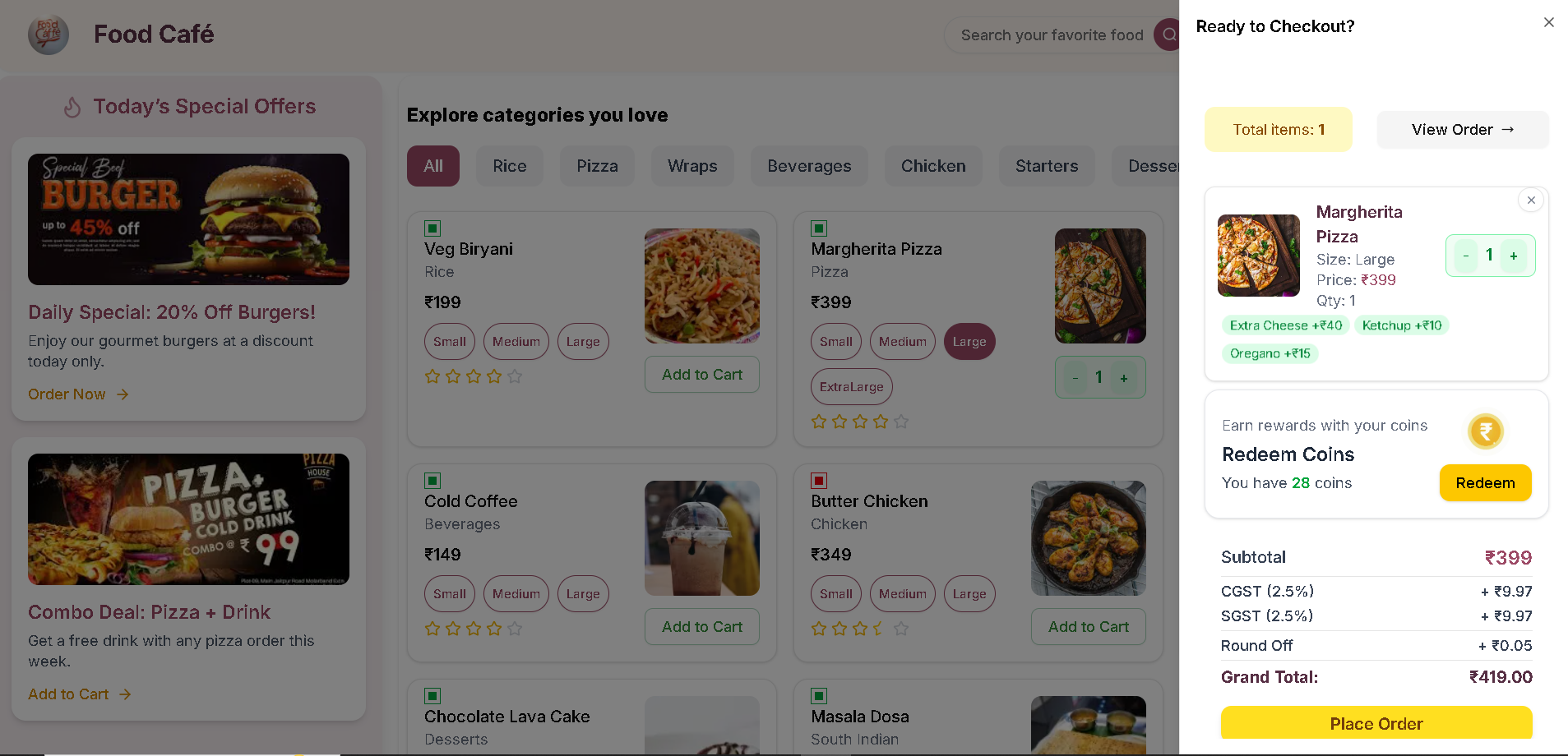
Task: Close the checkout panel with the X icon
Action: [x=1548, y=22]
